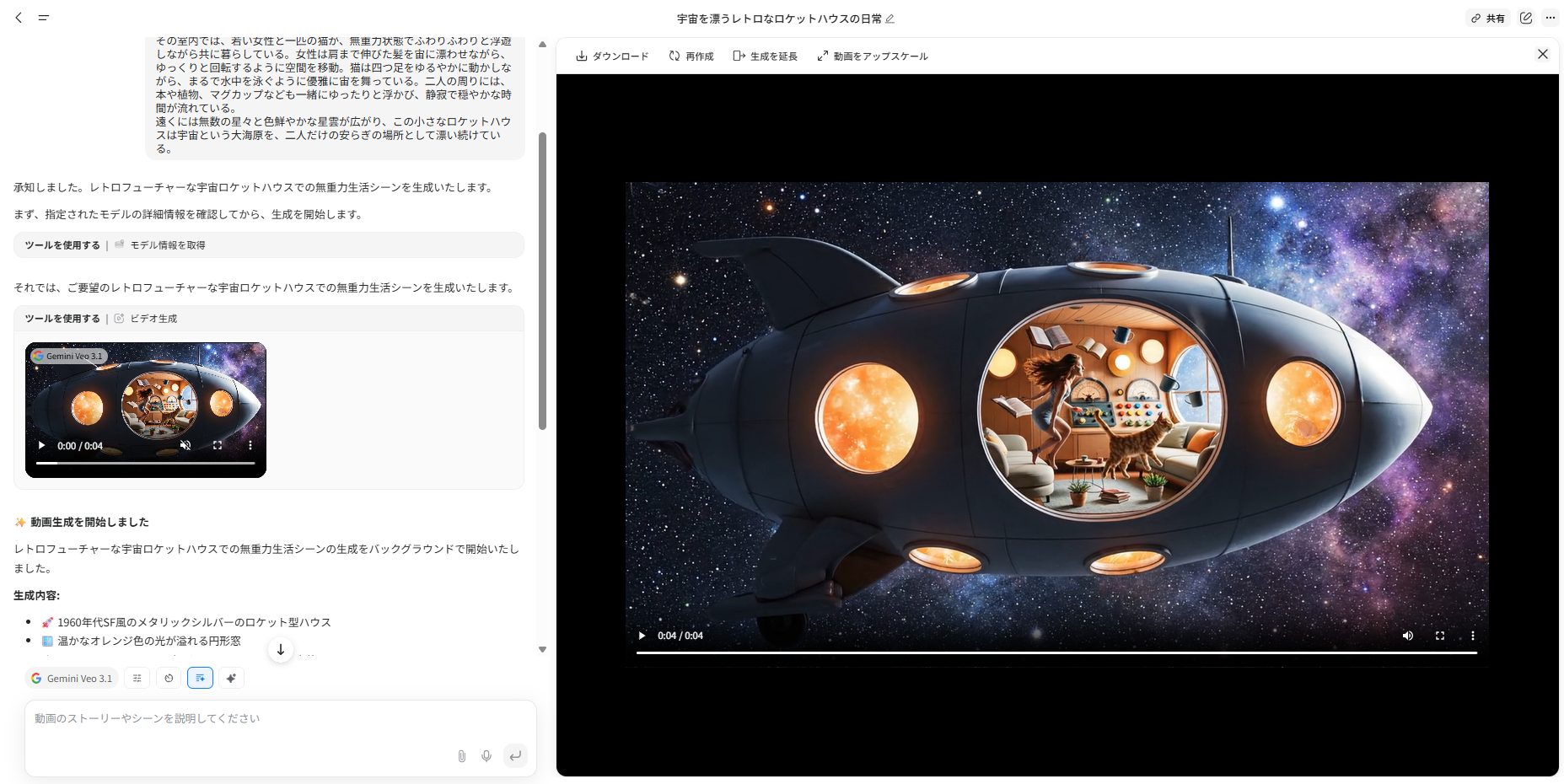This screenshot has width=1564, height=784.
Task: Click the microphone voice input icon
Action: coord(486,756)
